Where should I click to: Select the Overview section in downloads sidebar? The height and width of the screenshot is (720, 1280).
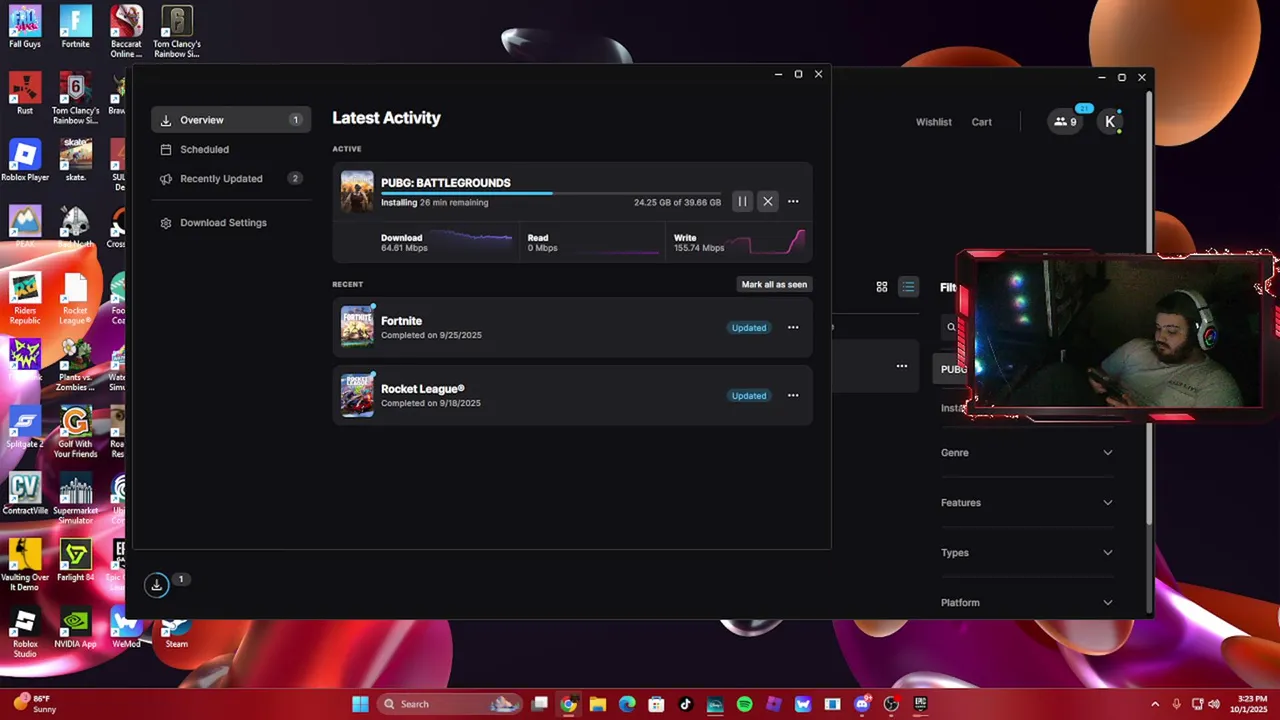pyautogui.click(x=231, y=120)
